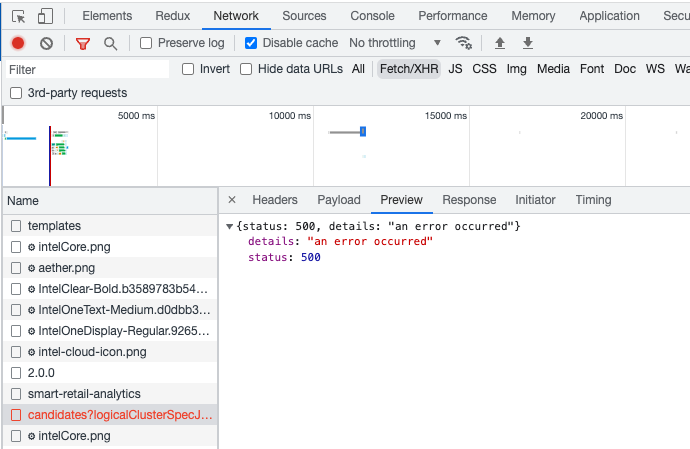Select the JS filter type

pyautogui.click(x=455, y=69)
